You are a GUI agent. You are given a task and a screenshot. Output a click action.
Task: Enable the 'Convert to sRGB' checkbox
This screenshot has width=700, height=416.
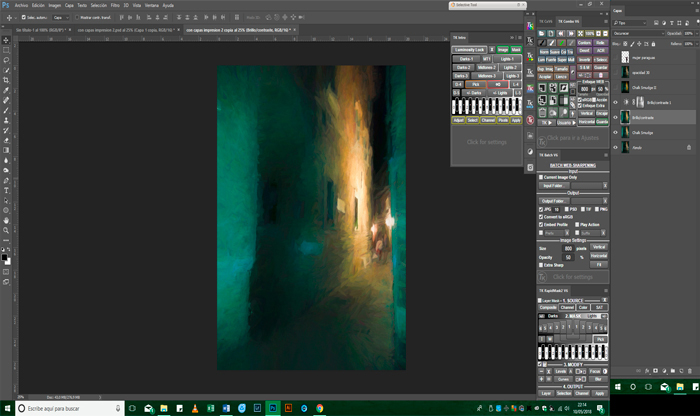540,218
